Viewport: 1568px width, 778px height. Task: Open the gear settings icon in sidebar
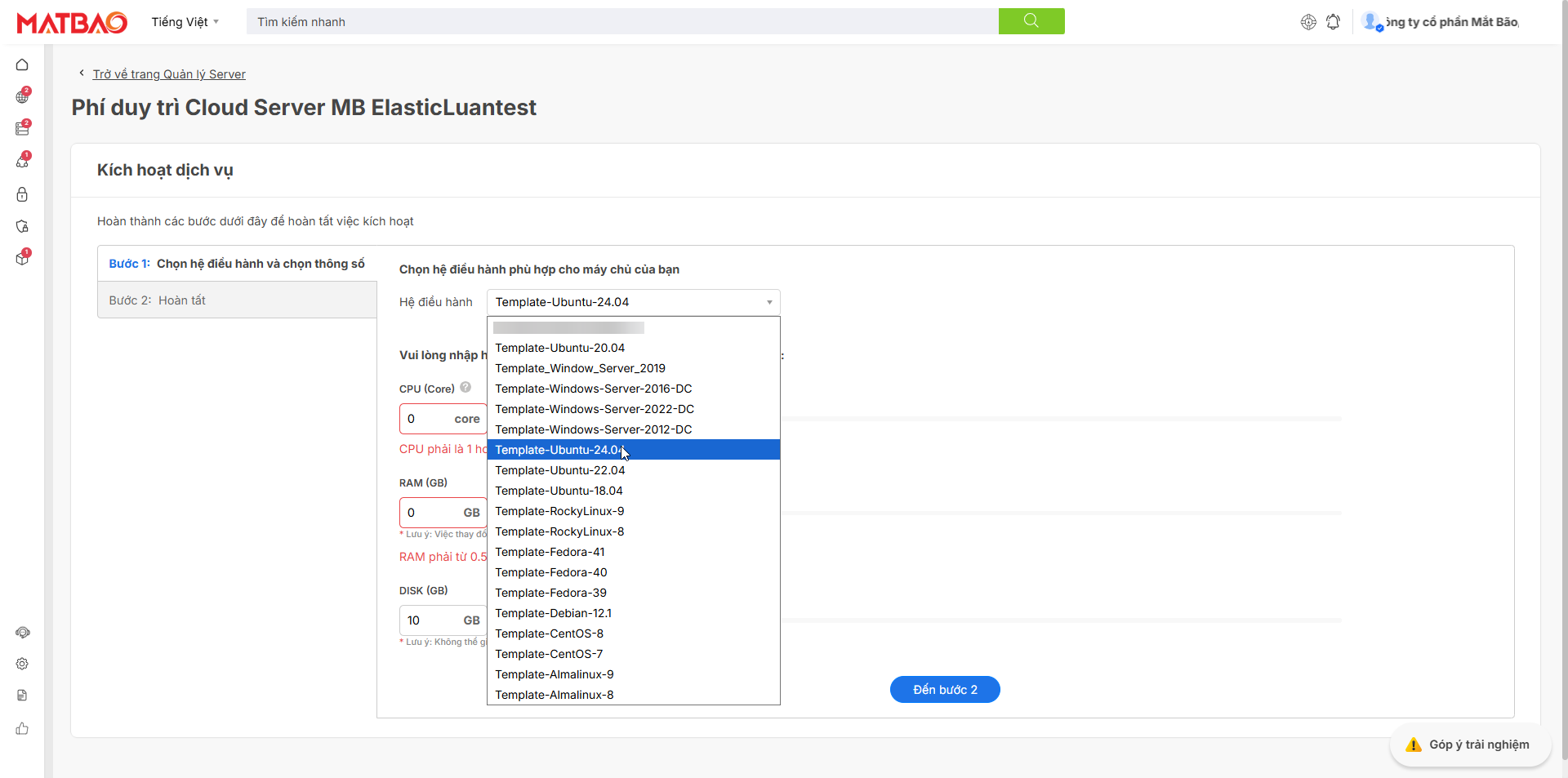[x=22, y=664]
